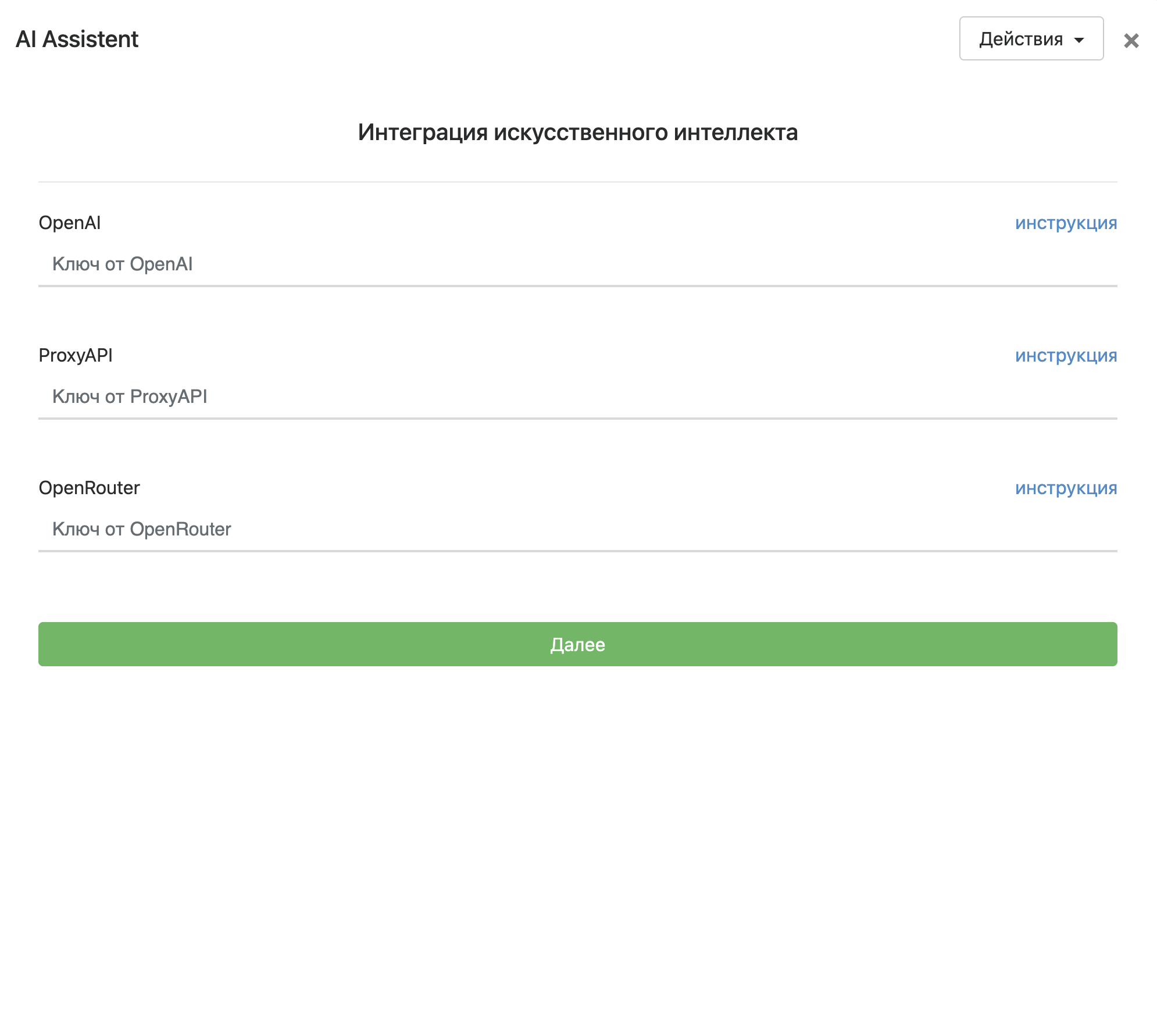Click the caret arrow beside Действия
Screen dimensions: 1157x1036
[x=1079, y=40]
